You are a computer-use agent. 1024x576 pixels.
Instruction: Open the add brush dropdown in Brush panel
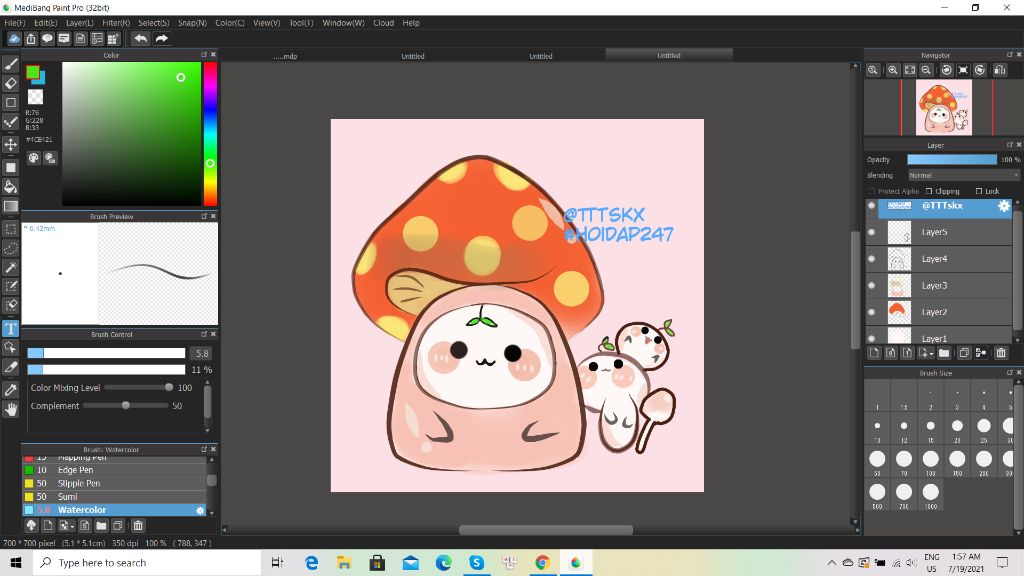pyautogui.click(x=66, y=526)
